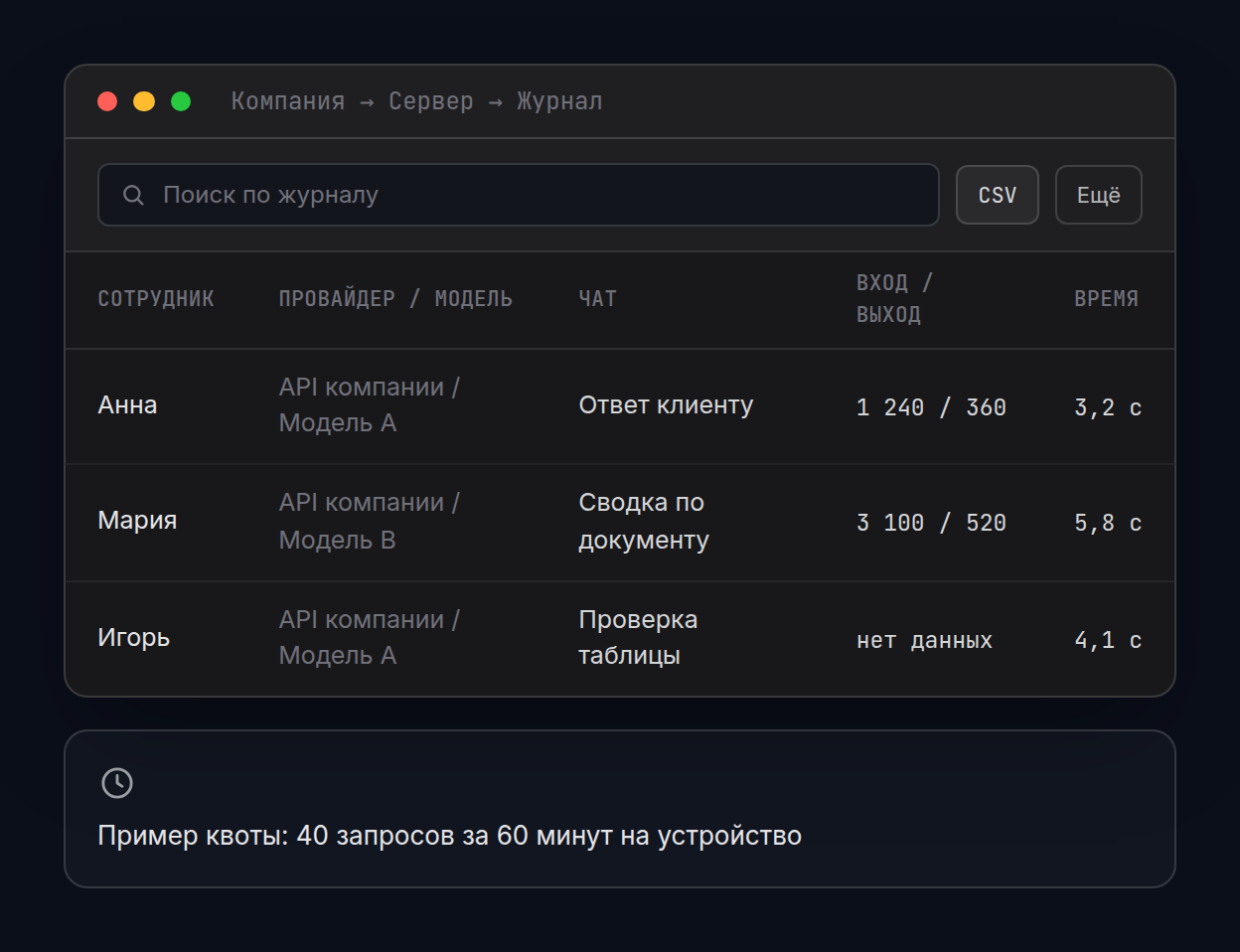This screenshot has height=952, width=1240.
Task: Open the chat "Сводка по документу"
Action: [x=644, y=521]
